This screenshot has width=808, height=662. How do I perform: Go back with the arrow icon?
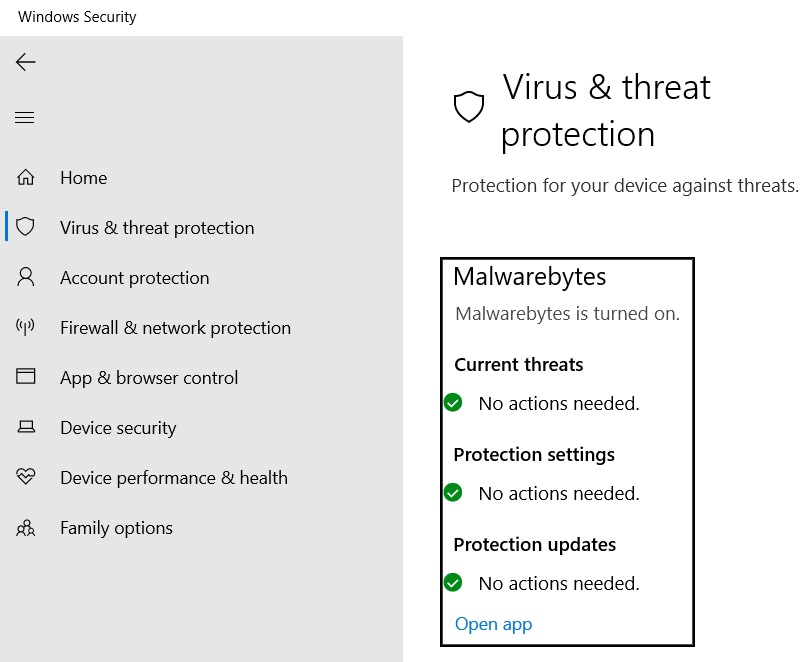(25, 62)
